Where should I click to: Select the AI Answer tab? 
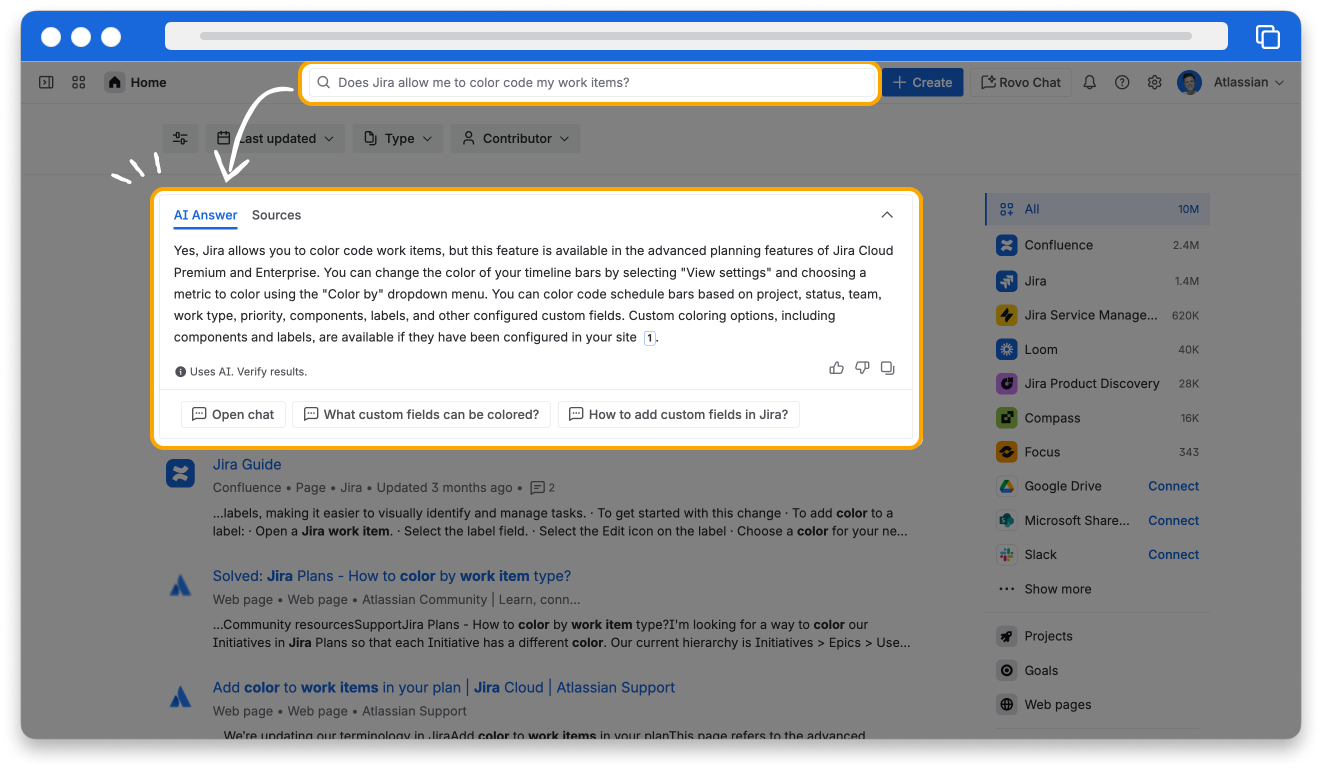tap(205, 215)
